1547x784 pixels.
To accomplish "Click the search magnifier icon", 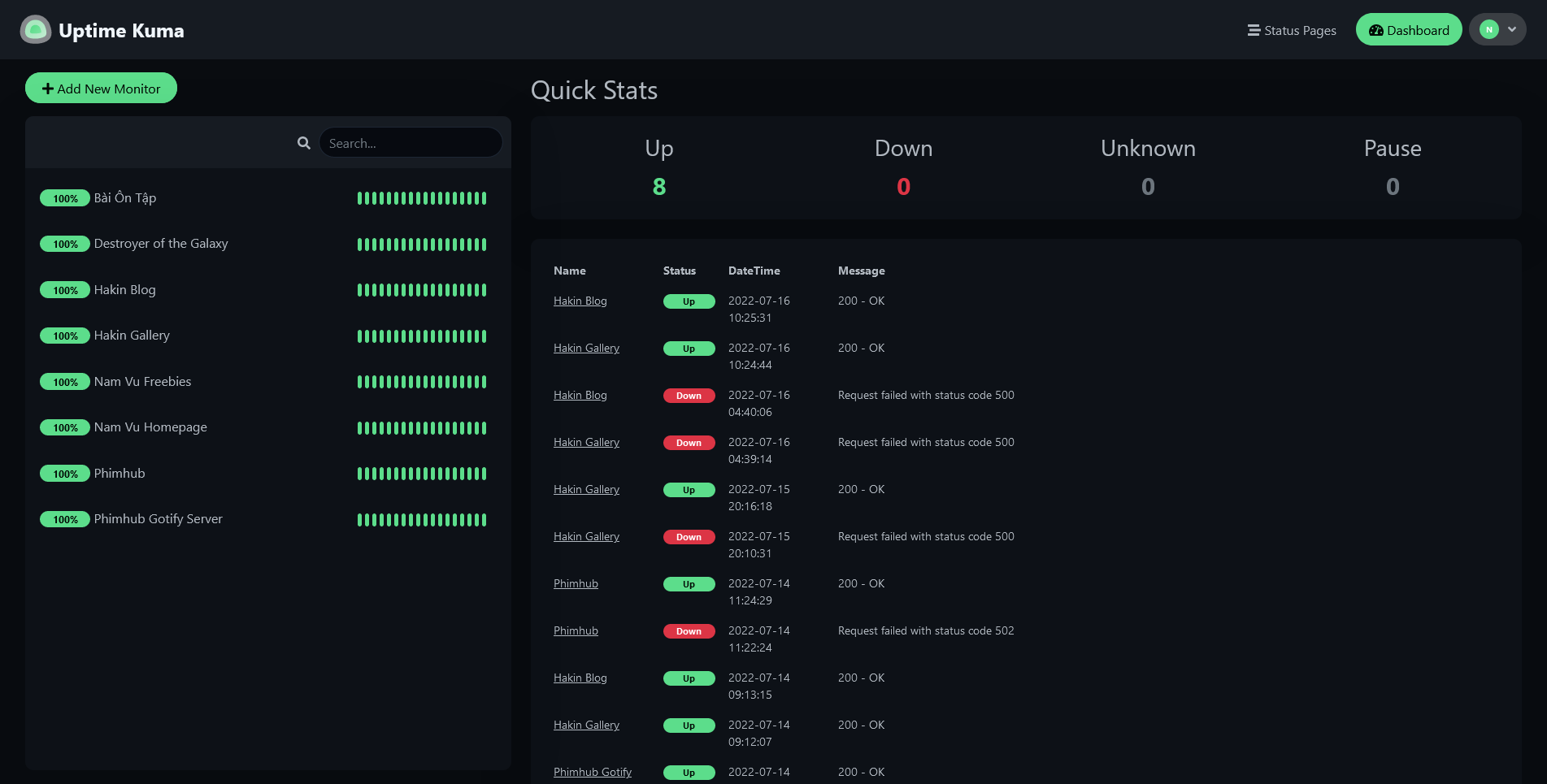I will pyautogui.click(x=304, y=143).
